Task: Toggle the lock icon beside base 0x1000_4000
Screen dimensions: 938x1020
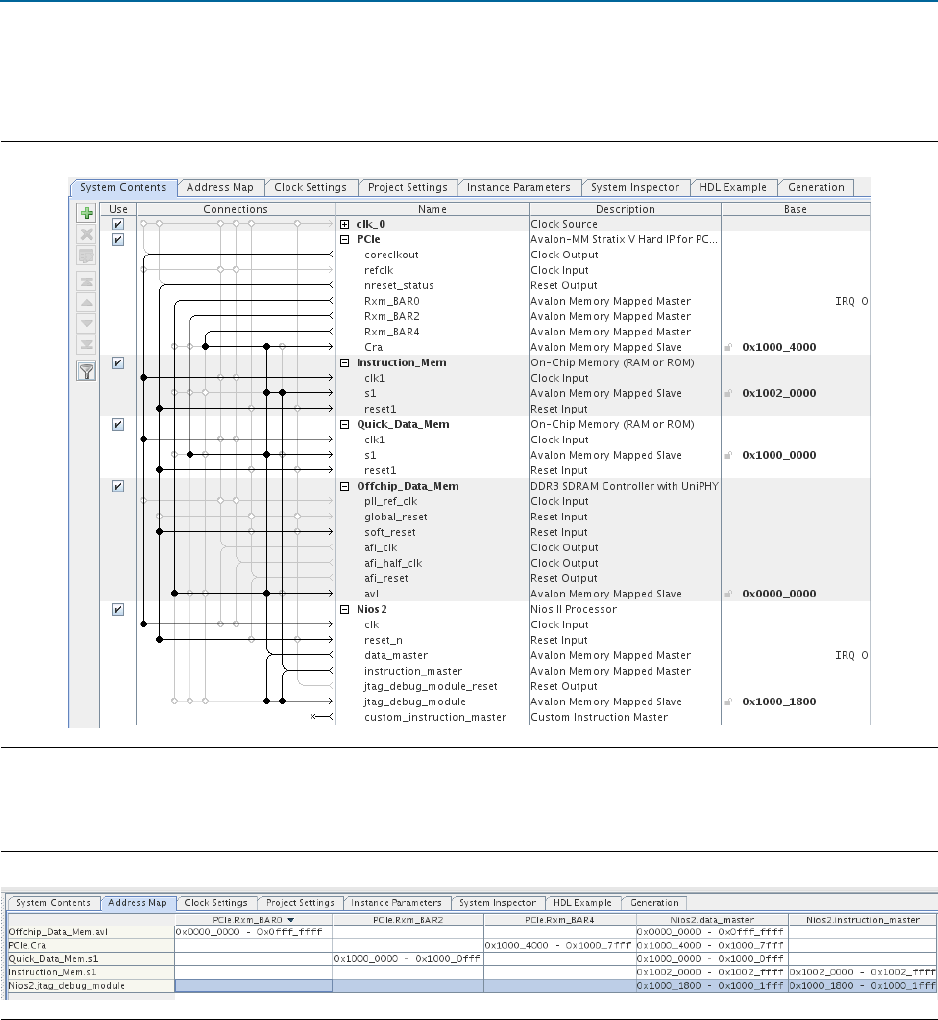Action: pos(729,347)
